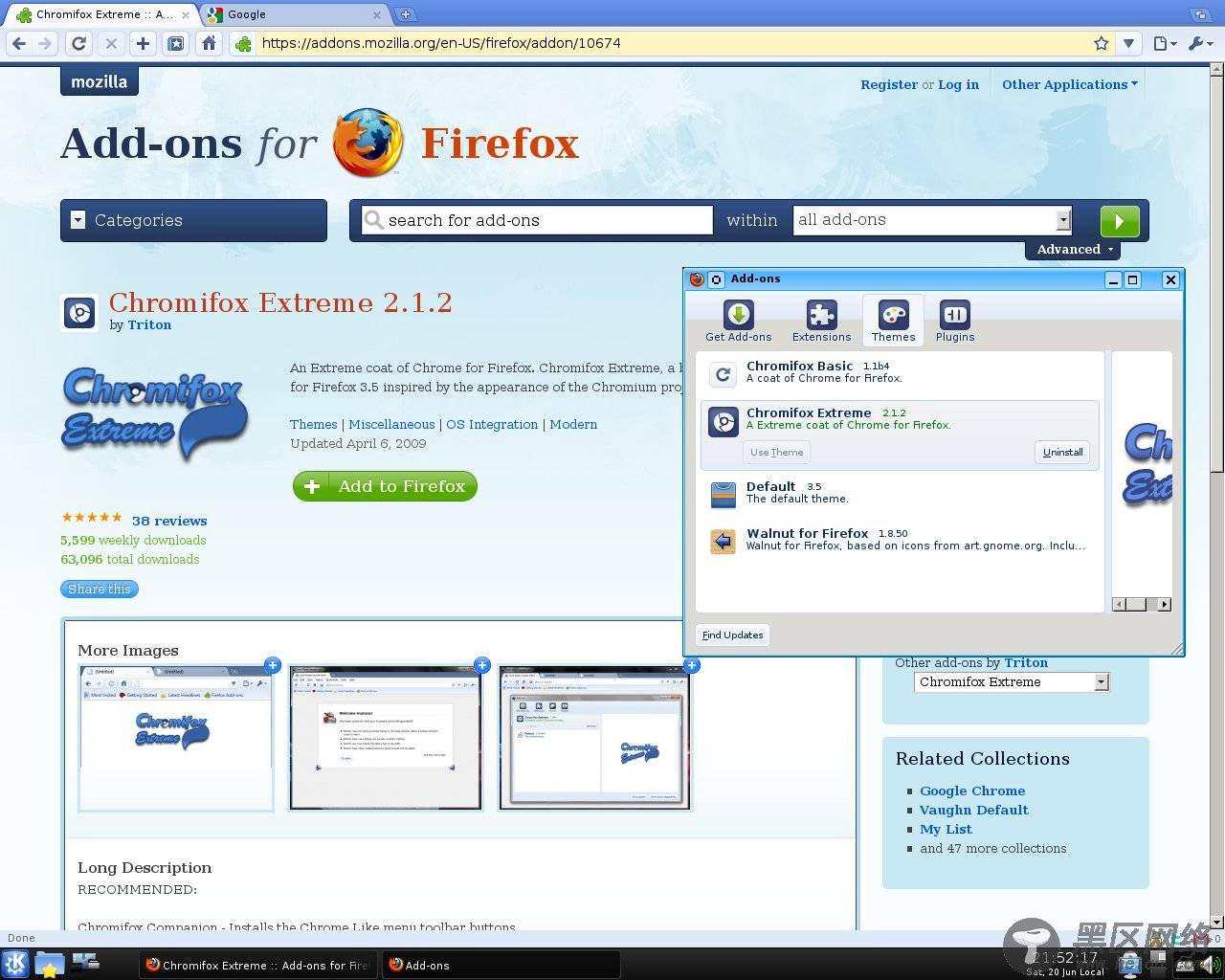
Task: Close the Google tab
Action: [377, 14]
